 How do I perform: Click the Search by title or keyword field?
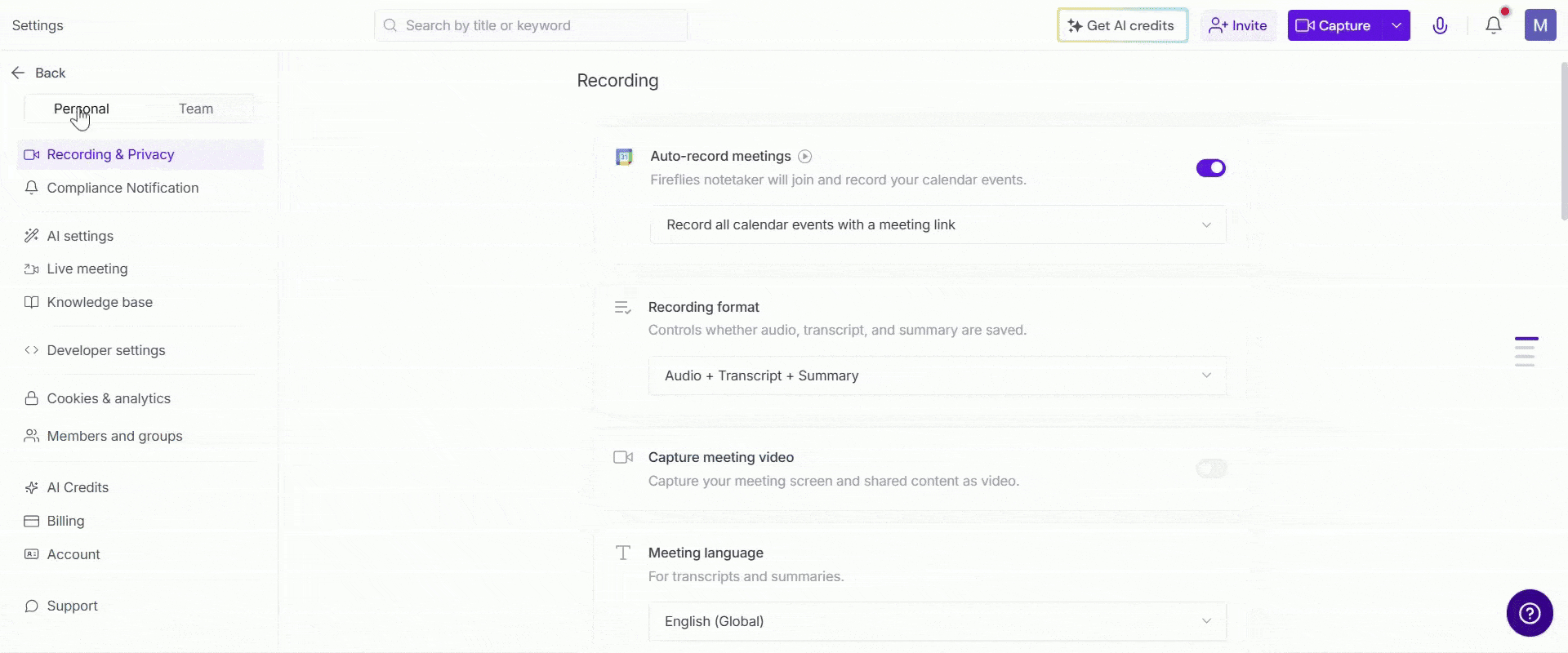pyautogui.click(x=539, y=25)
